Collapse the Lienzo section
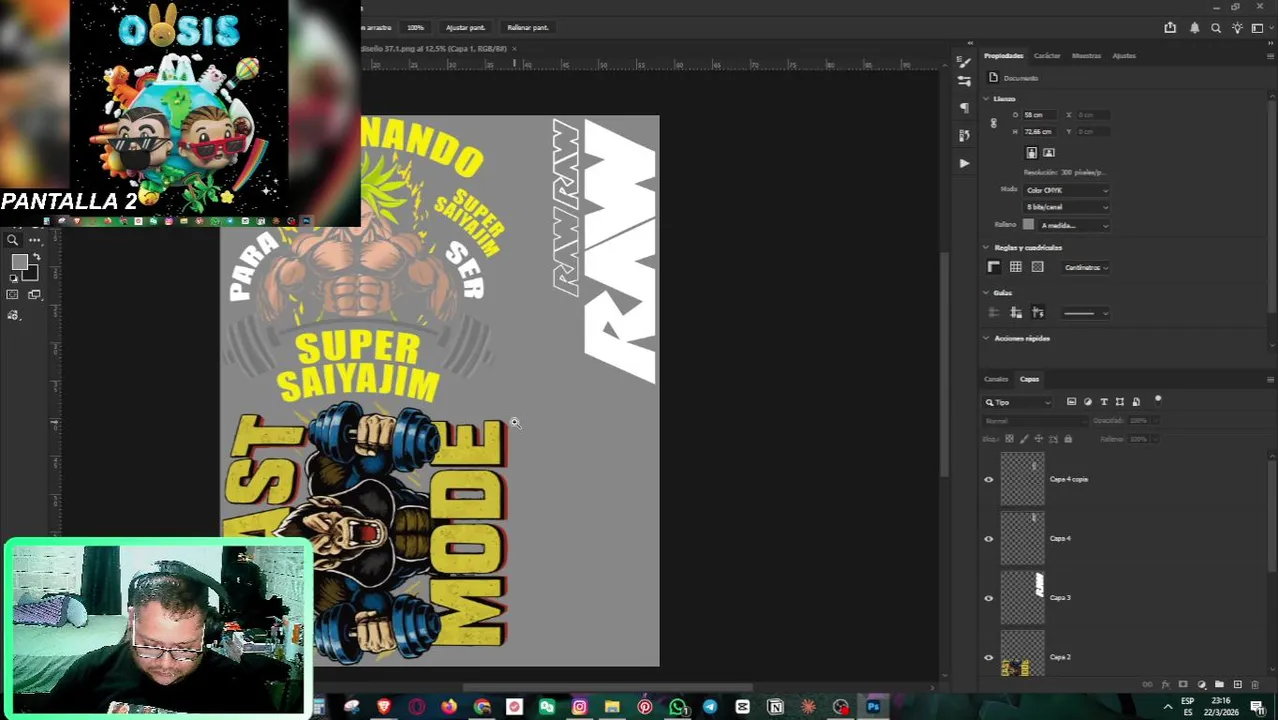The image size is (1278, 720). click(986, 99)
